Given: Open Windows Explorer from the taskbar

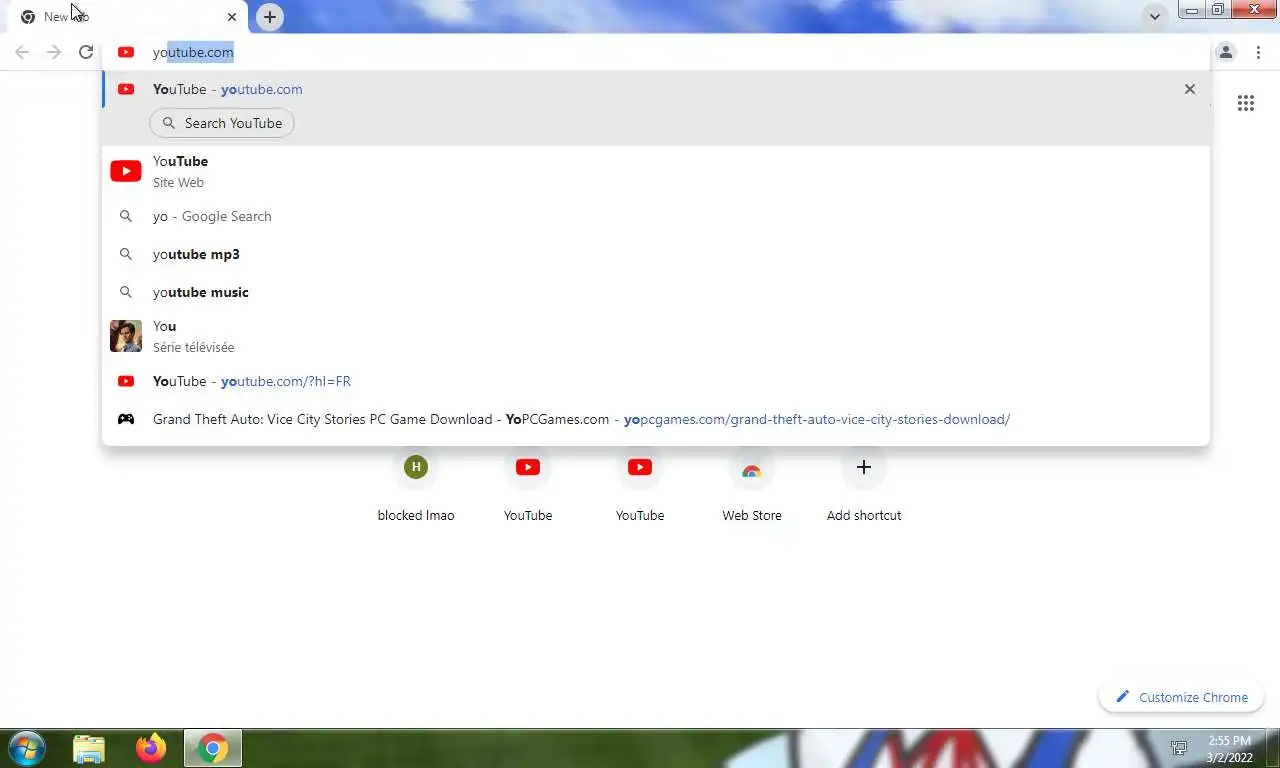Looking at the screenshot, I should 89,748.
